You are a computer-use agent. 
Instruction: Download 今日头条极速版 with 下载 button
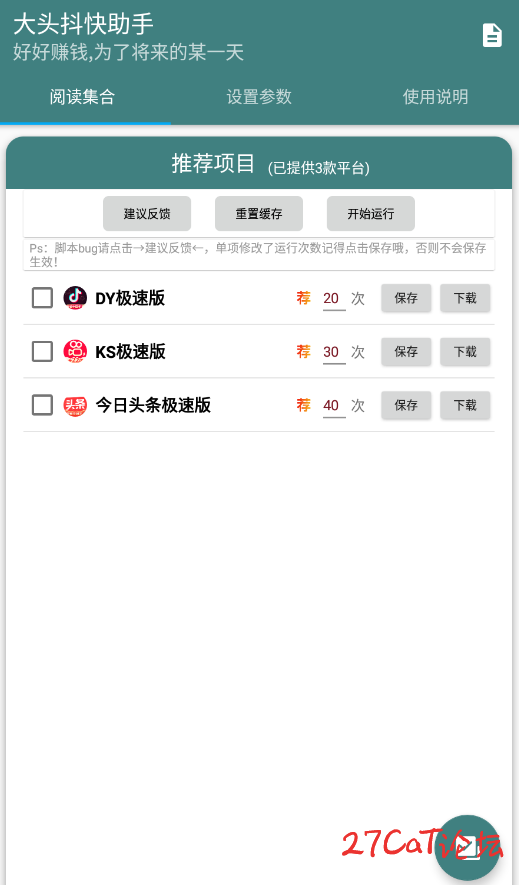click(465, 405)
